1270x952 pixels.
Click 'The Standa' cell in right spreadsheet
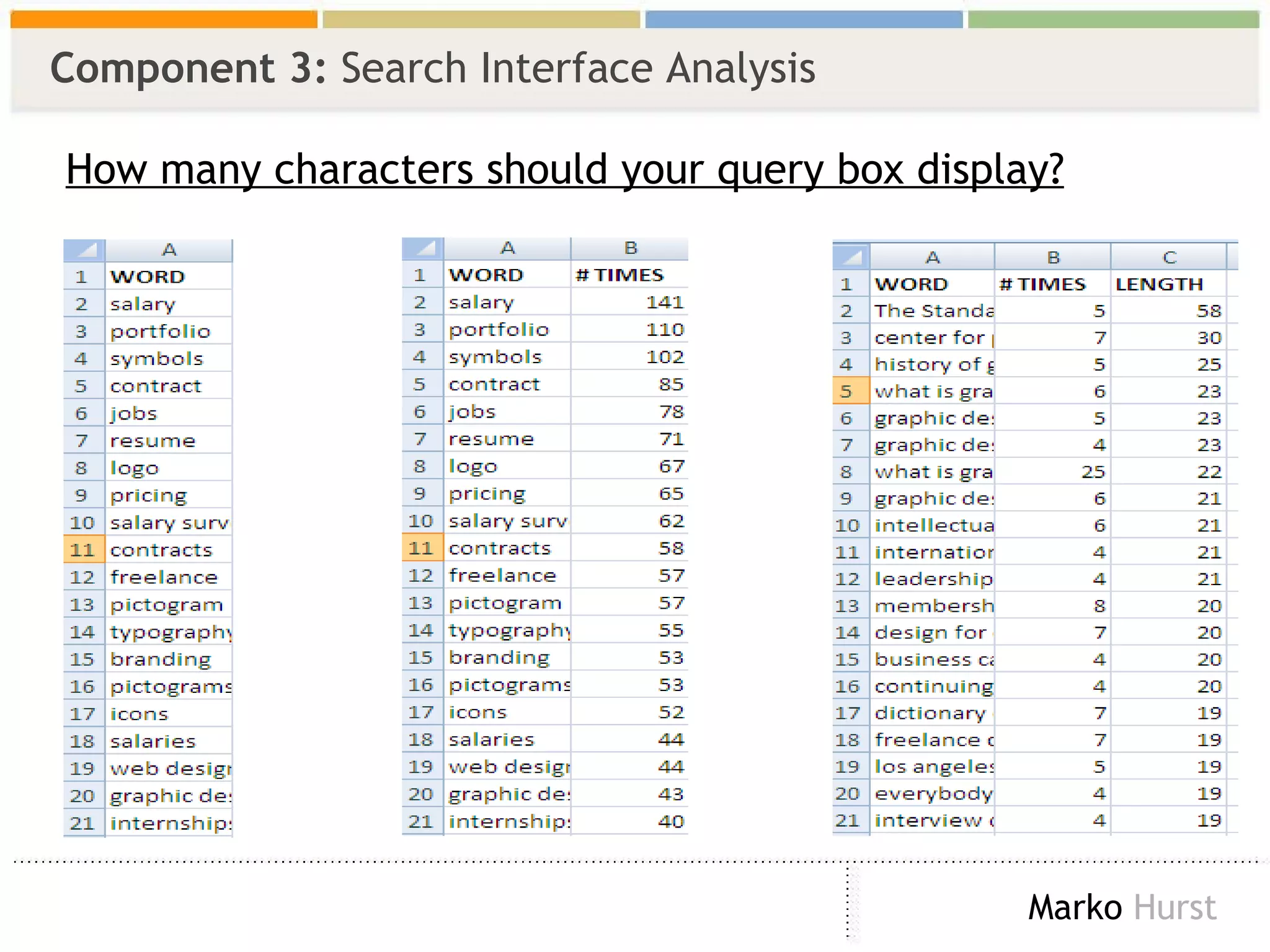point(933,311)
